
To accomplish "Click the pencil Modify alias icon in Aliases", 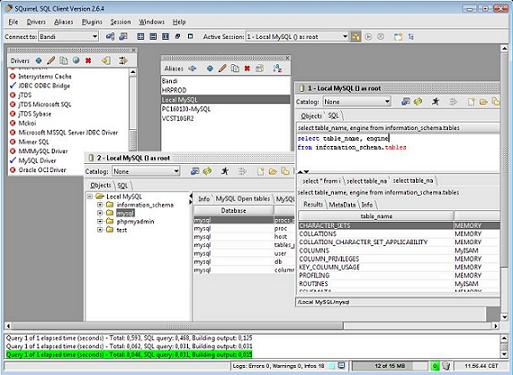I will pos(222,68).
